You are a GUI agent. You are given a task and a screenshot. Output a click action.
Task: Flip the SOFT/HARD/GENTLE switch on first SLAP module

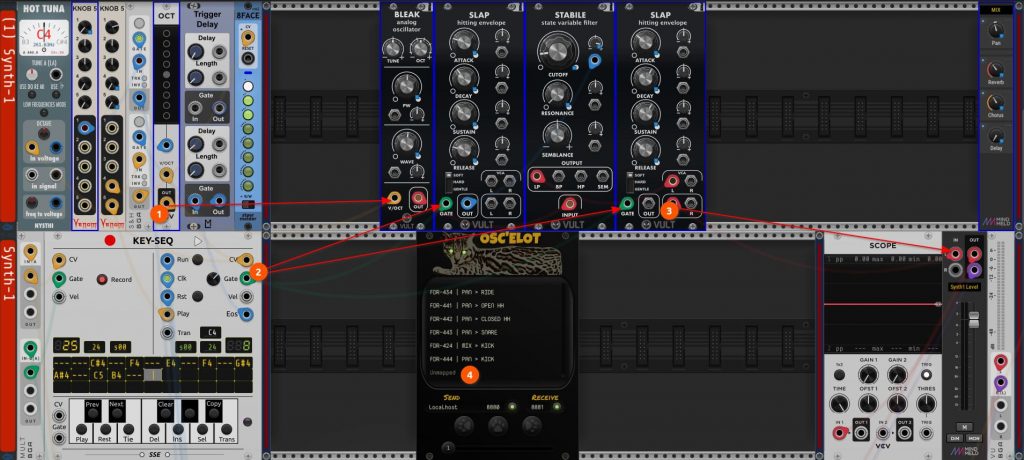coord(447,182)
